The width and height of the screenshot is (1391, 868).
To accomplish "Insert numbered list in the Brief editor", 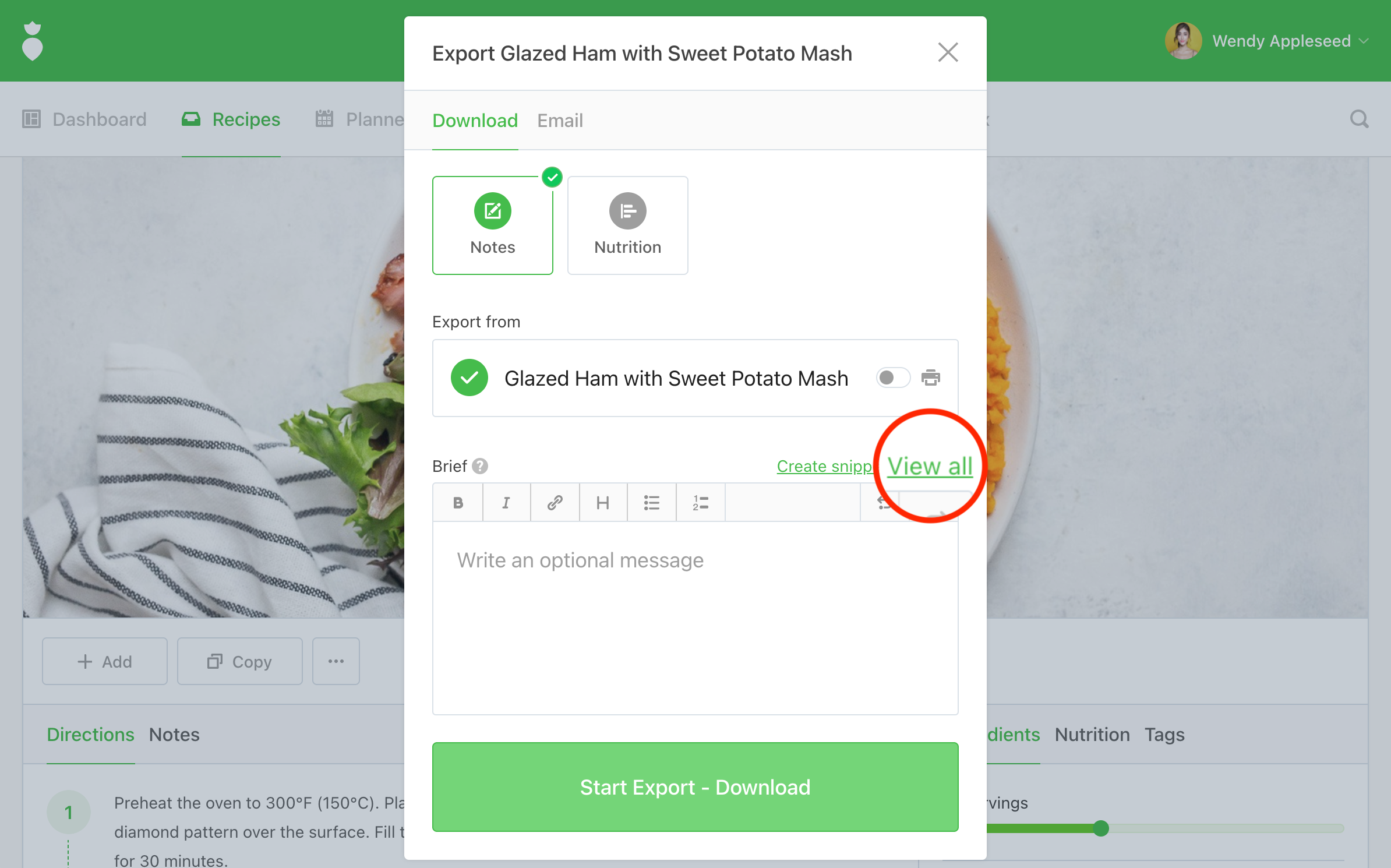I will pos(700,502).
